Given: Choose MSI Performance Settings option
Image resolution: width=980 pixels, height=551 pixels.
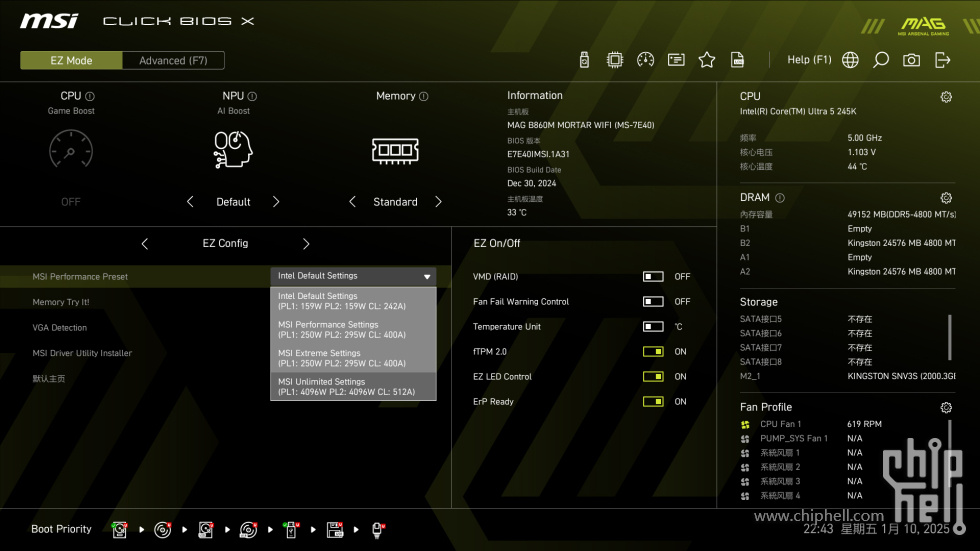Looking at the screenshot, I should (x=353, y=330).
